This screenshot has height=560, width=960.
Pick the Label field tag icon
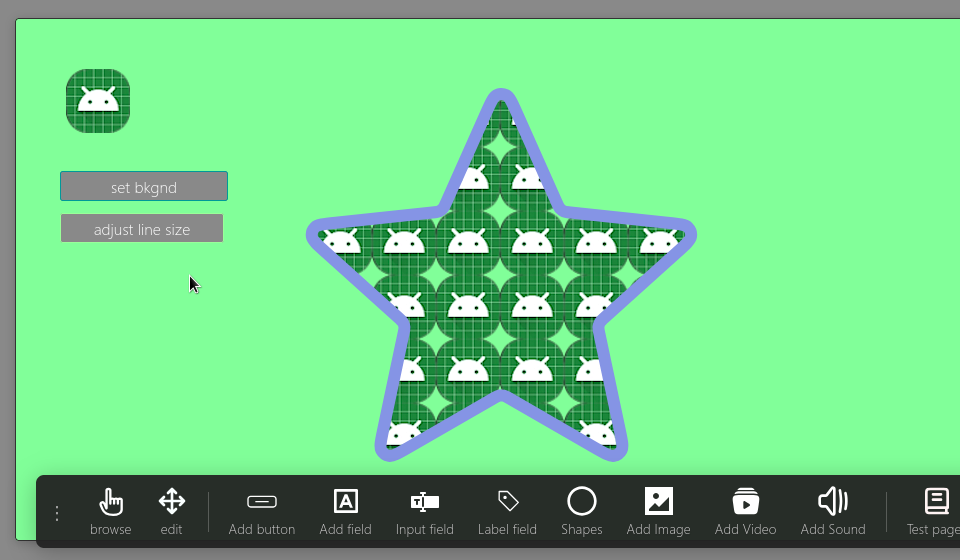click(x=507, y=511)
